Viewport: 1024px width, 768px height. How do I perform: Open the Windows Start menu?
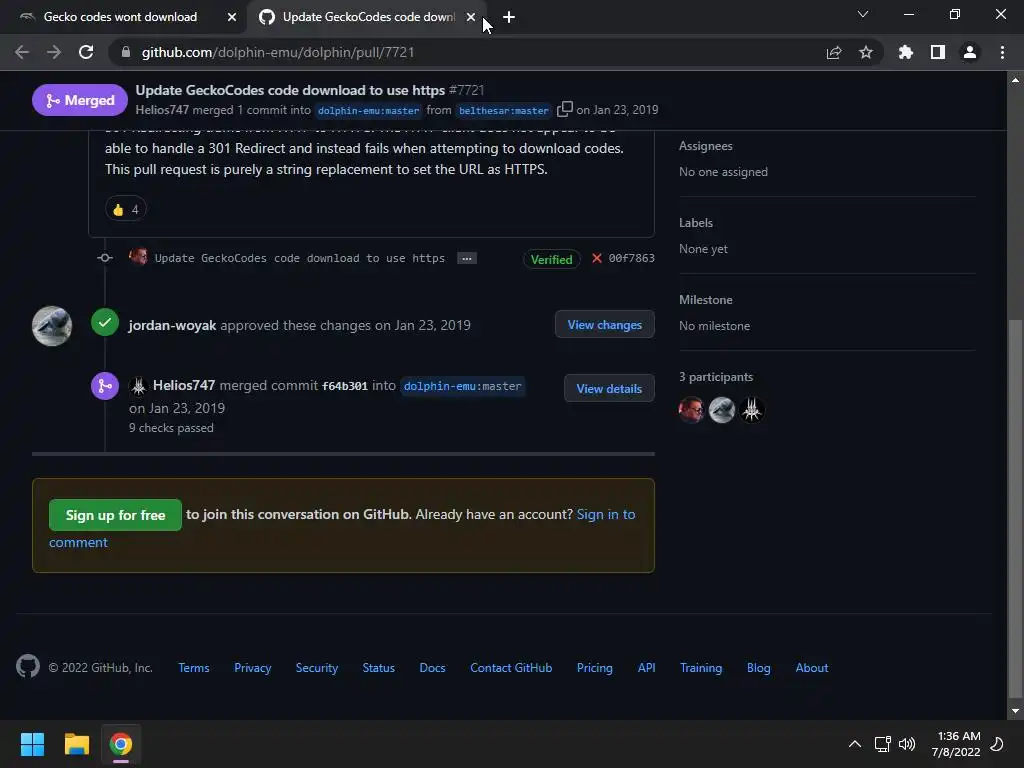32,744
